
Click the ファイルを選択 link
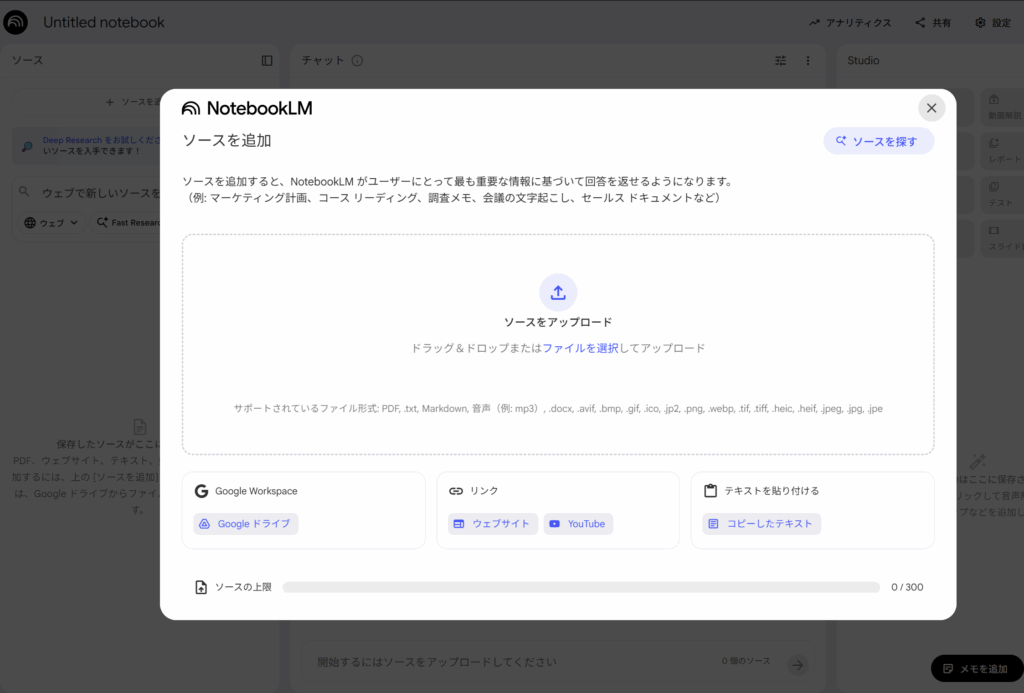[x=580, y=348]
